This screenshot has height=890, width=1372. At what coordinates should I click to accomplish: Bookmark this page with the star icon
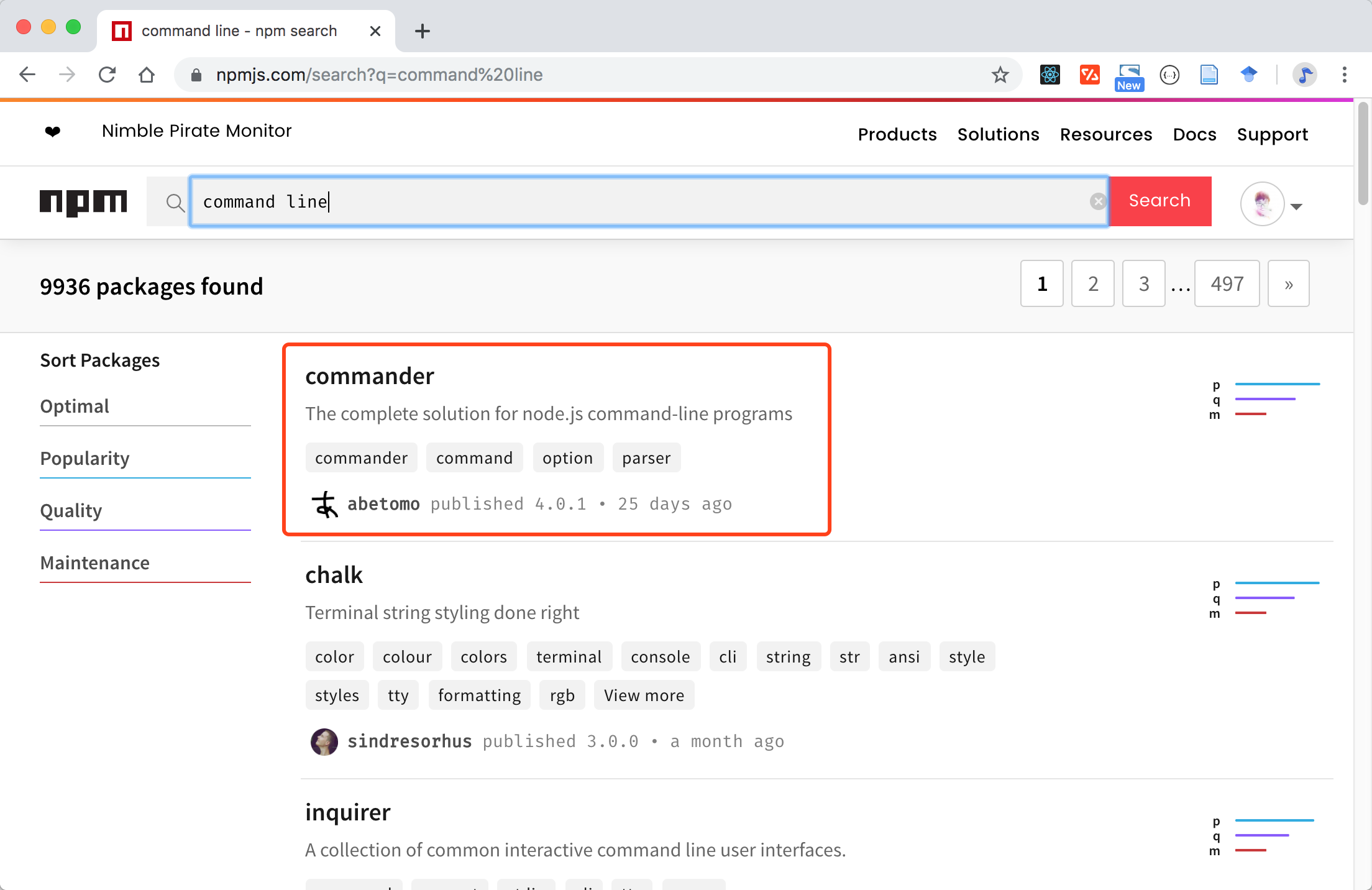pyautogui.click(x=1000, y=75)
